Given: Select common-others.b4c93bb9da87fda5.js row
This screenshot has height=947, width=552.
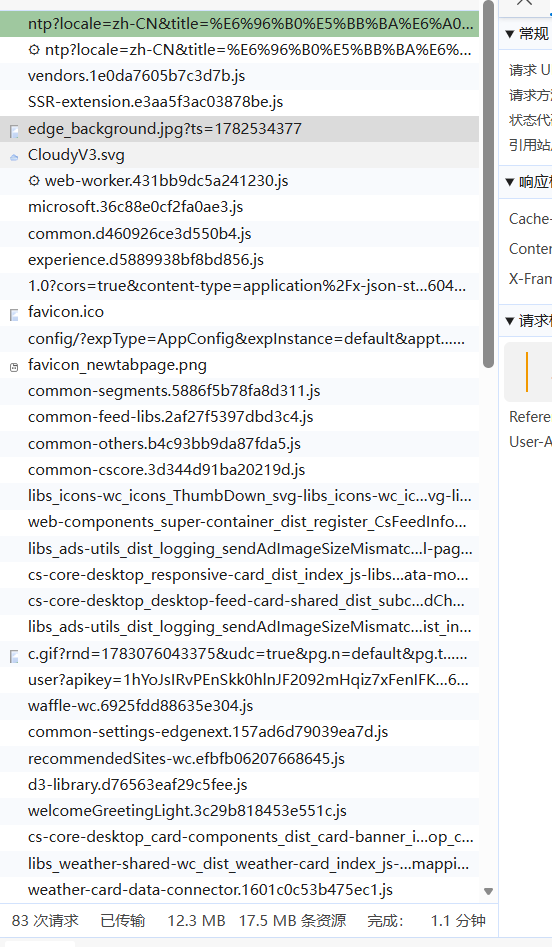Looking at the screenshot, I should pos(239,444).
